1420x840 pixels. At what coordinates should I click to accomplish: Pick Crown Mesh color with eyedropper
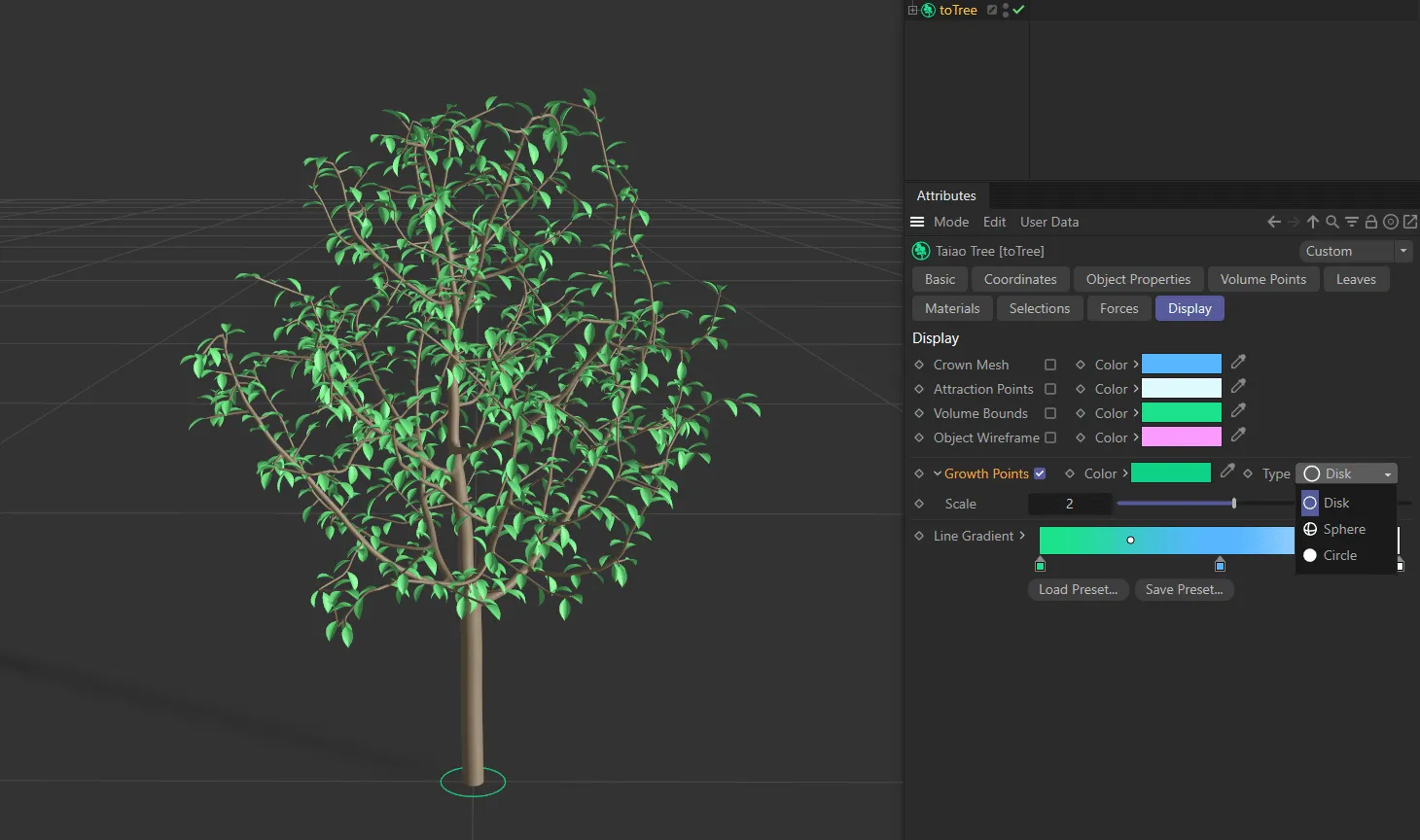[x=1238, y=363]
